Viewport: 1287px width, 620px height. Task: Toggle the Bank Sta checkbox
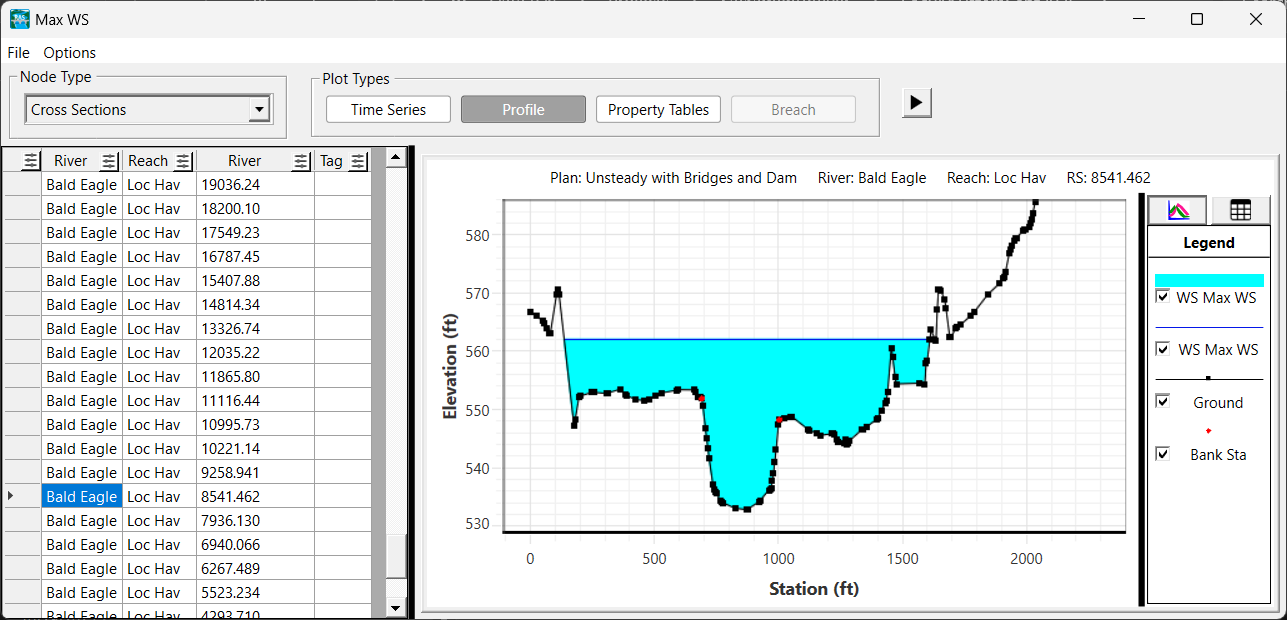tap(1162, 453)
